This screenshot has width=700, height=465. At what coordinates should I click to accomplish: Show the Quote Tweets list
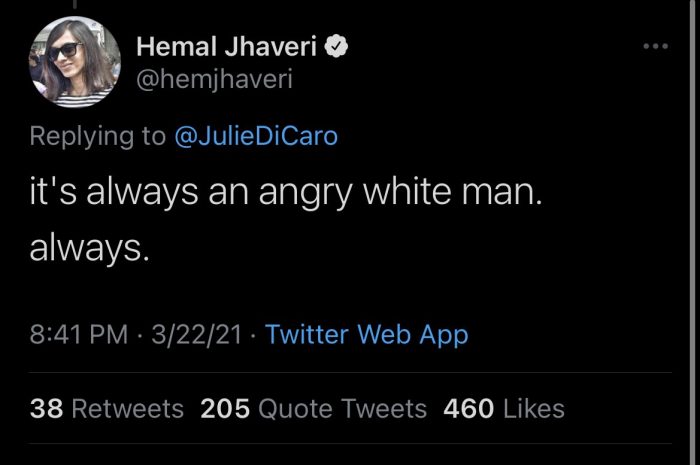coord(342,408)
